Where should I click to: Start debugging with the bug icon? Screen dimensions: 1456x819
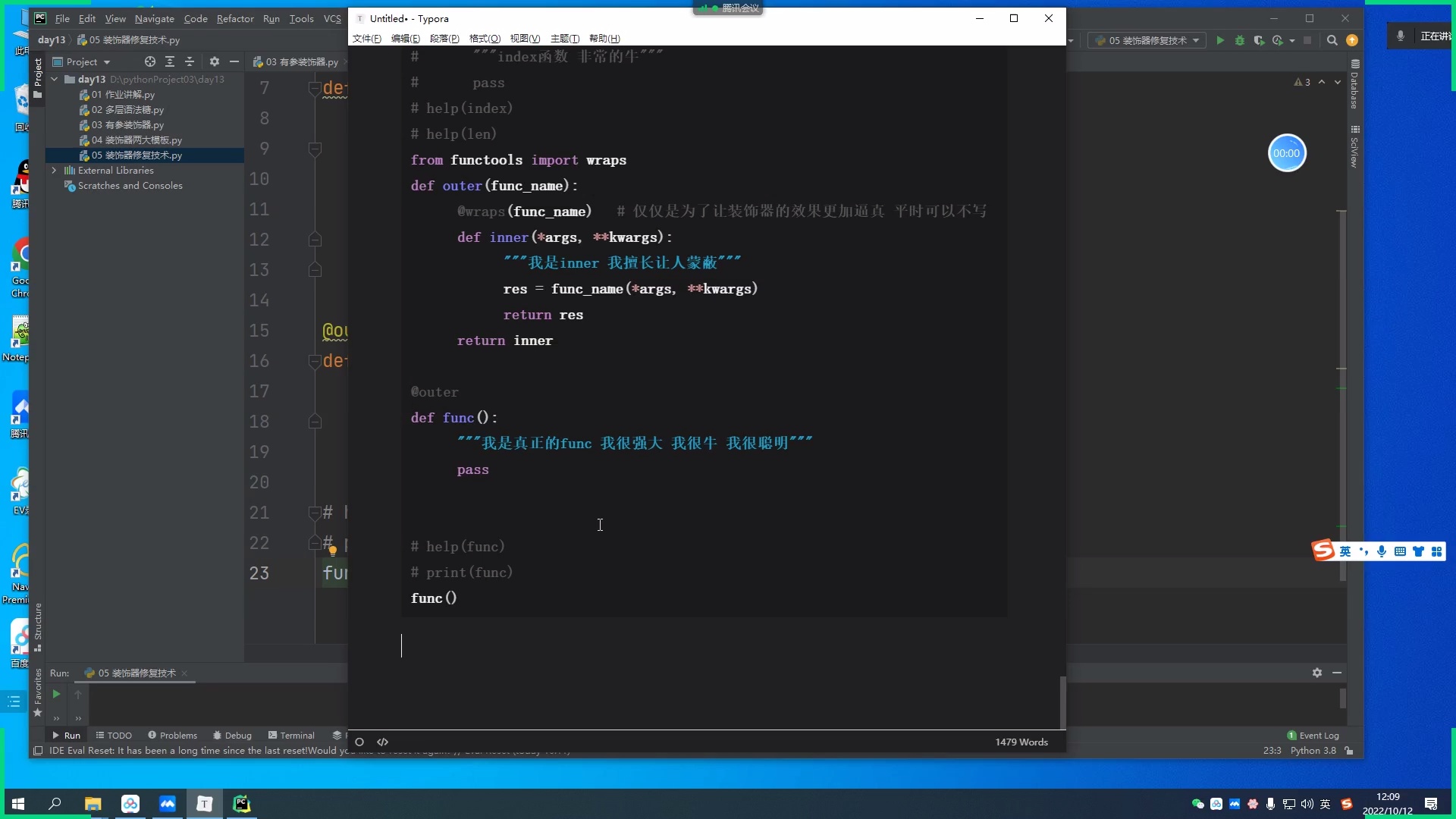[x=1239, y=40]
